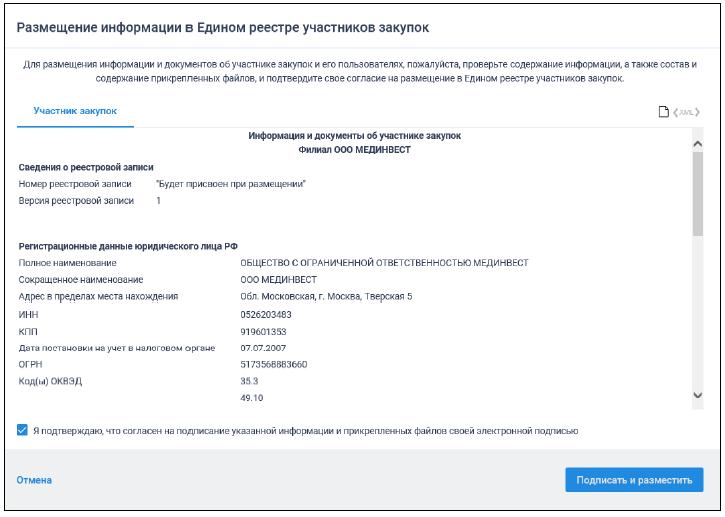This screenshot has width=725, height=517.
Task: Click the heading 'Филиал ООО МЕДИНВЕСТ'
Action: (355, 150)
